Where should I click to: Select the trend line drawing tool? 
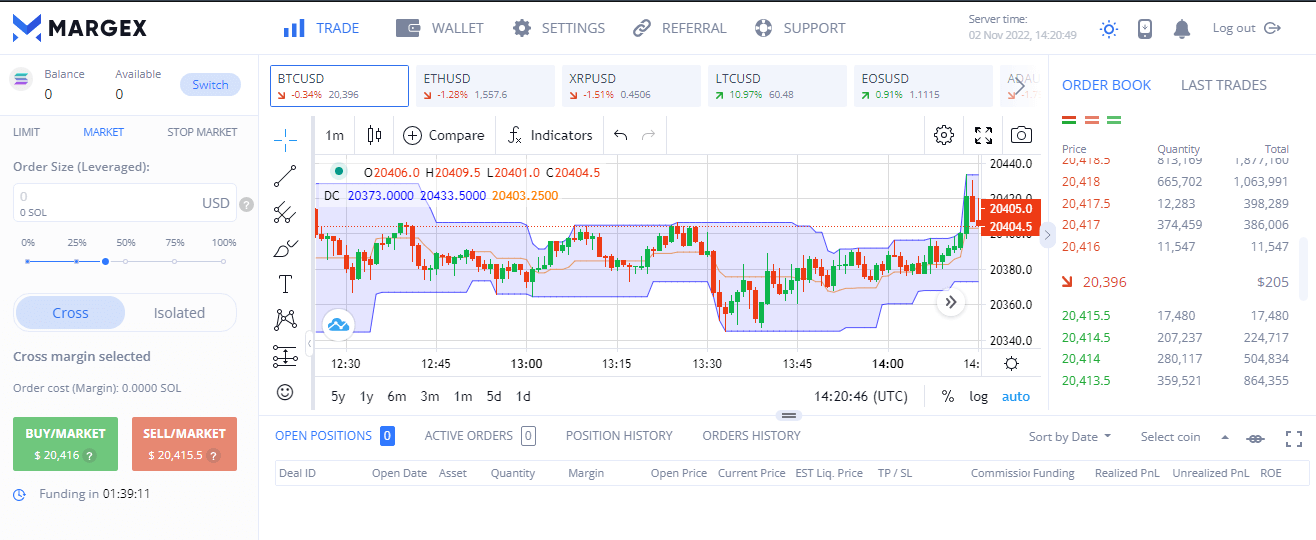(x=285, y=175)
